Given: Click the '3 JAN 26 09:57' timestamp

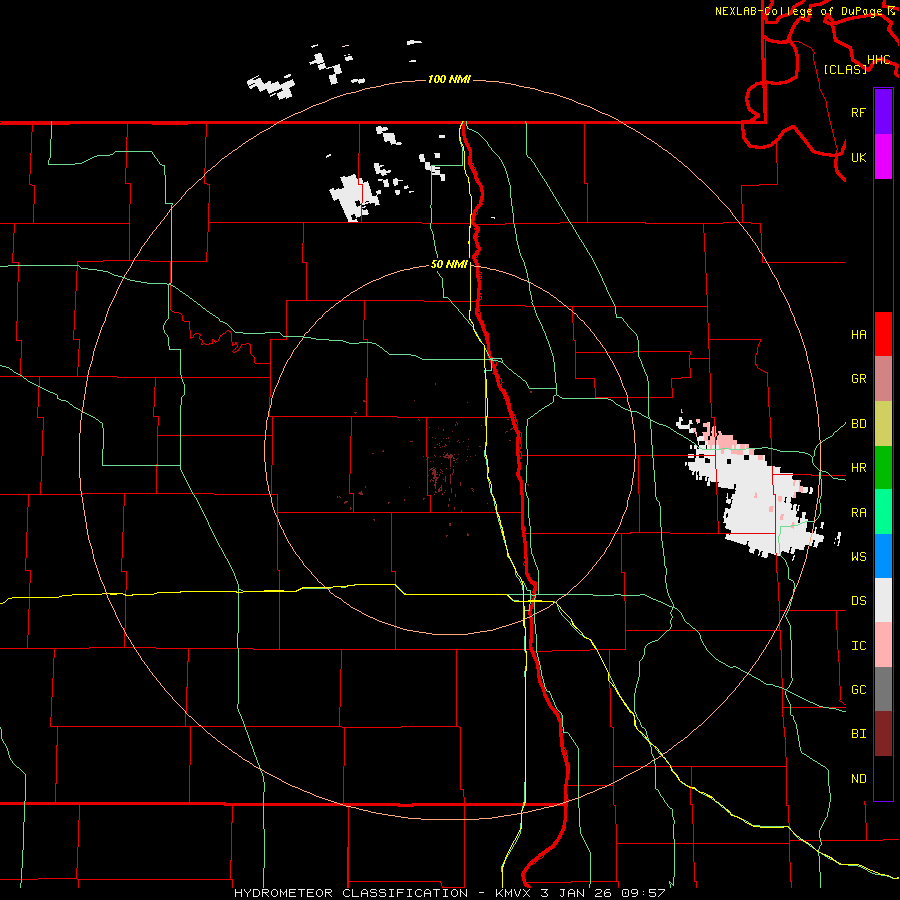Looking at the screenshot, I should [x=603, y=893].
